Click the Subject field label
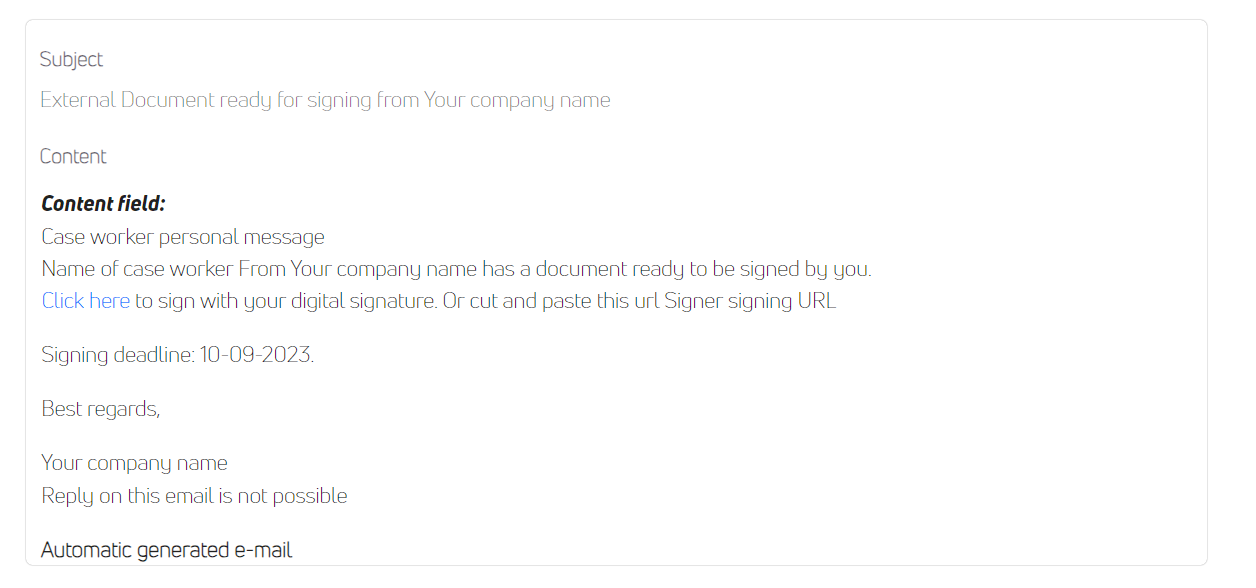The image size is (1256, 588). (71, 60)
